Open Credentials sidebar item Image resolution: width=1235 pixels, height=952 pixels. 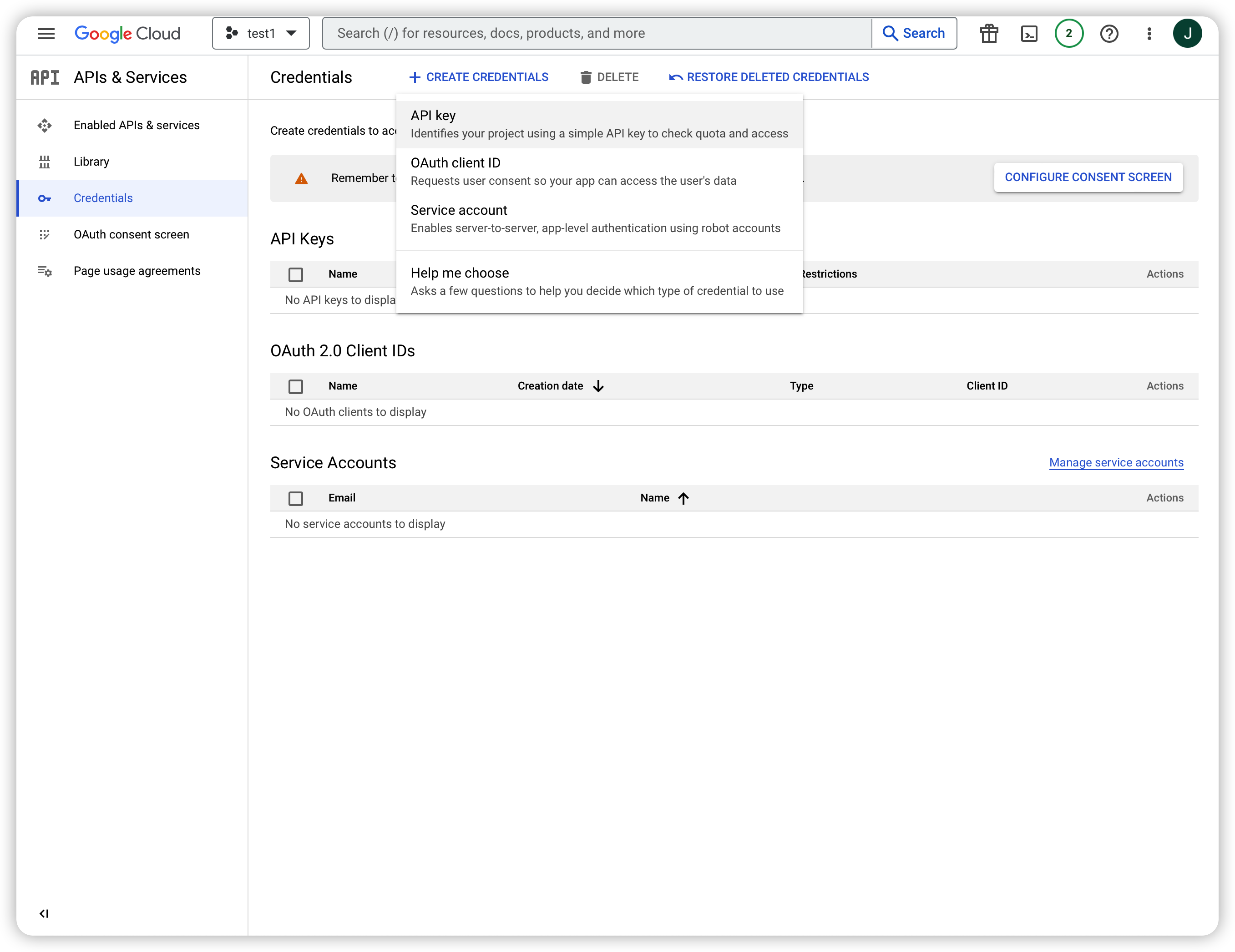click(132, 198)
